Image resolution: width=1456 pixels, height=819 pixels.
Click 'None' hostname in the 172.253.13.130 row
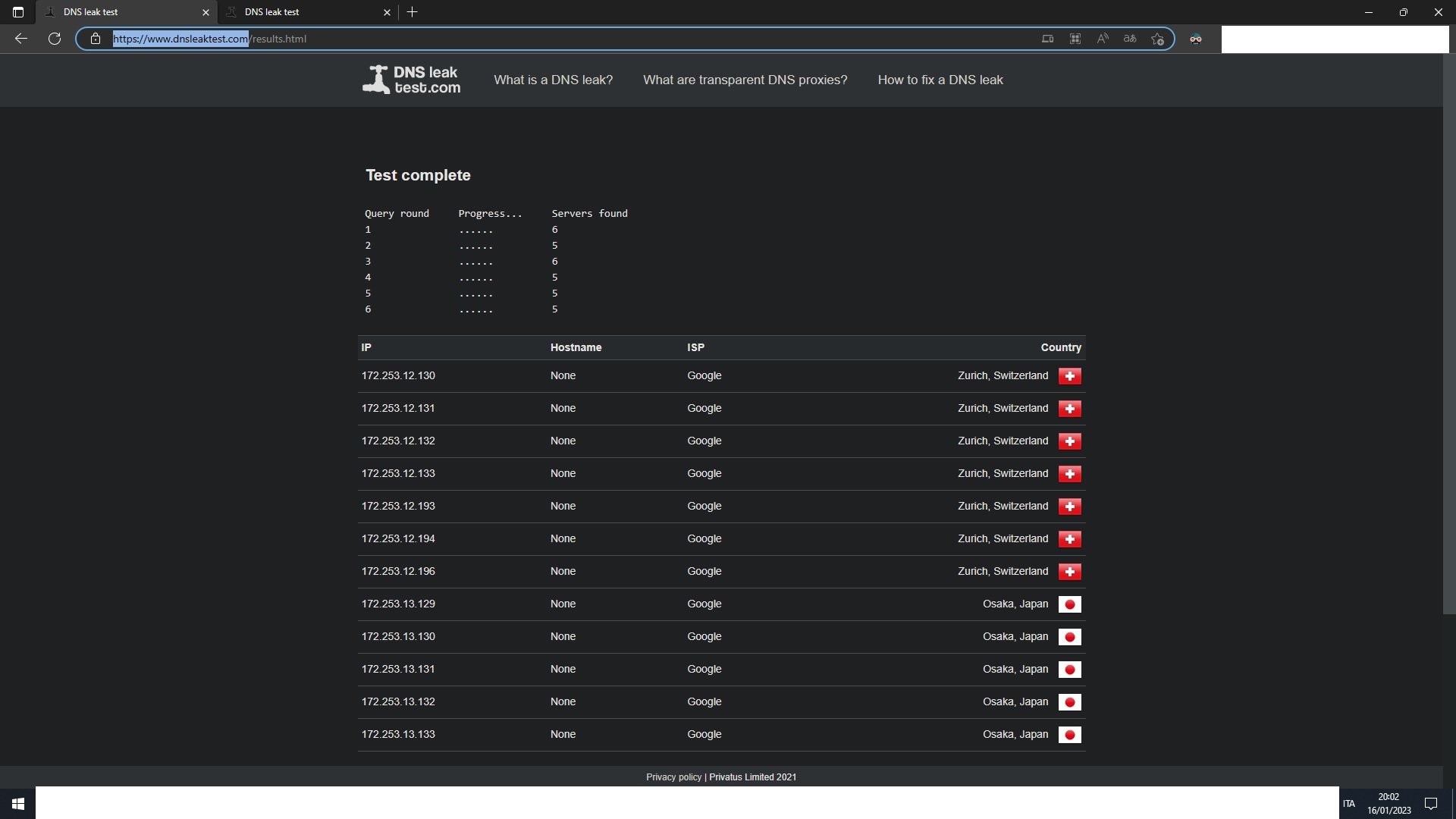pos(563,636)
